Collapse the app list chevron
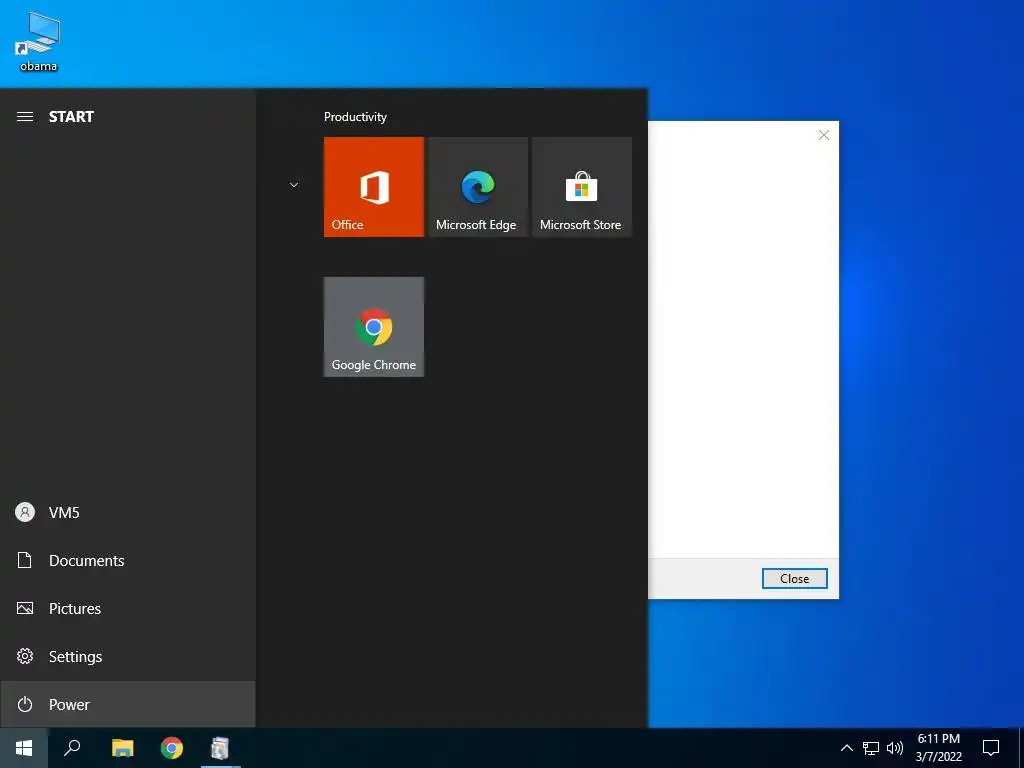 click(294, 185)
